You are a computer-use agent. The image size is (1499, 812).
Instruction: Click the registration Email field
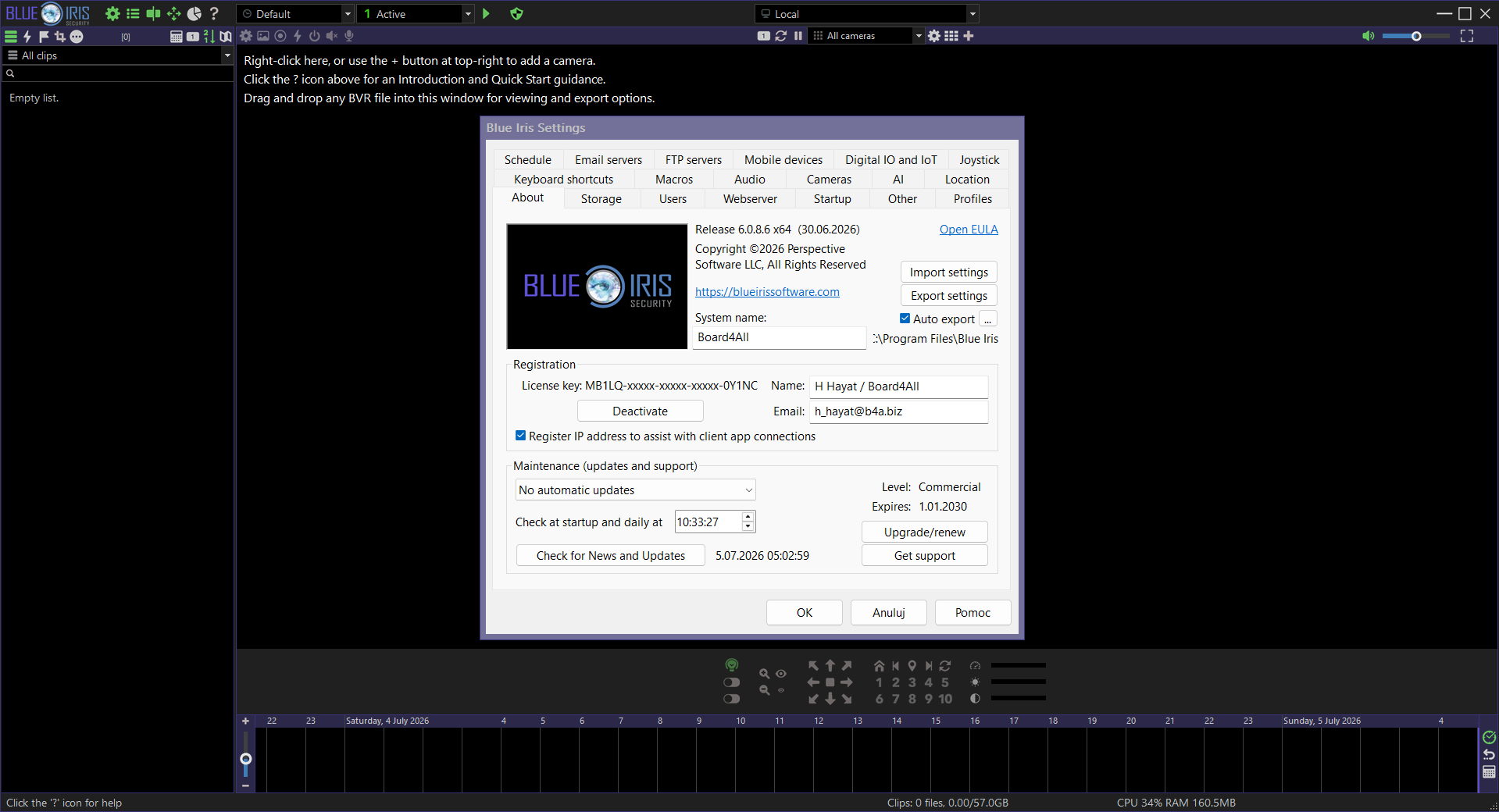pyautogui.click(x=898, y=411)
